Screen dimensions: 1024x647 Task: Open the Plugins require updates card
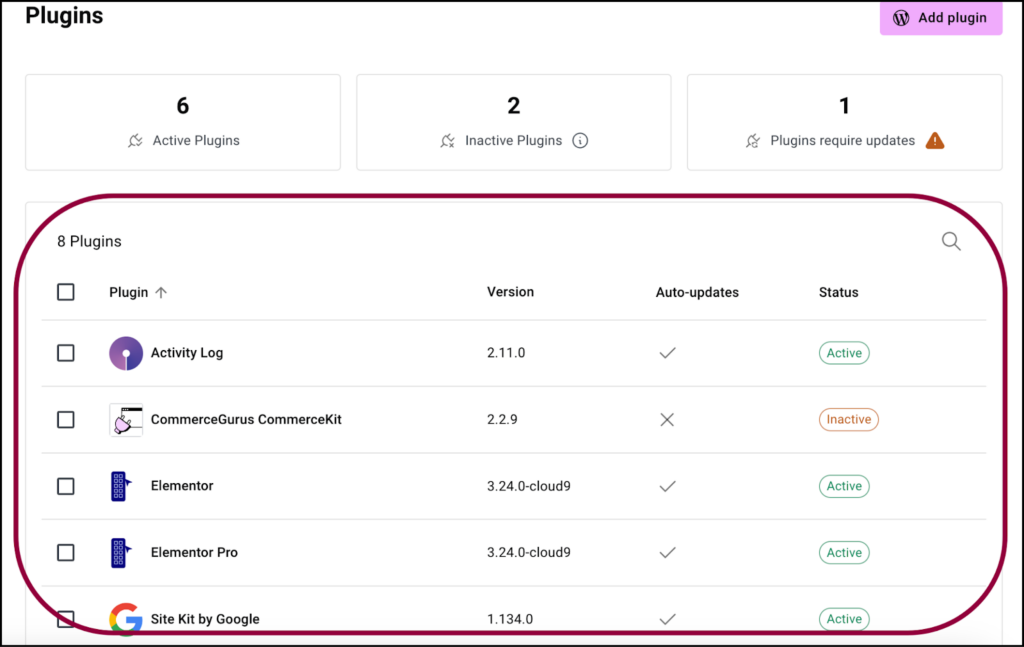click(844, 122)
